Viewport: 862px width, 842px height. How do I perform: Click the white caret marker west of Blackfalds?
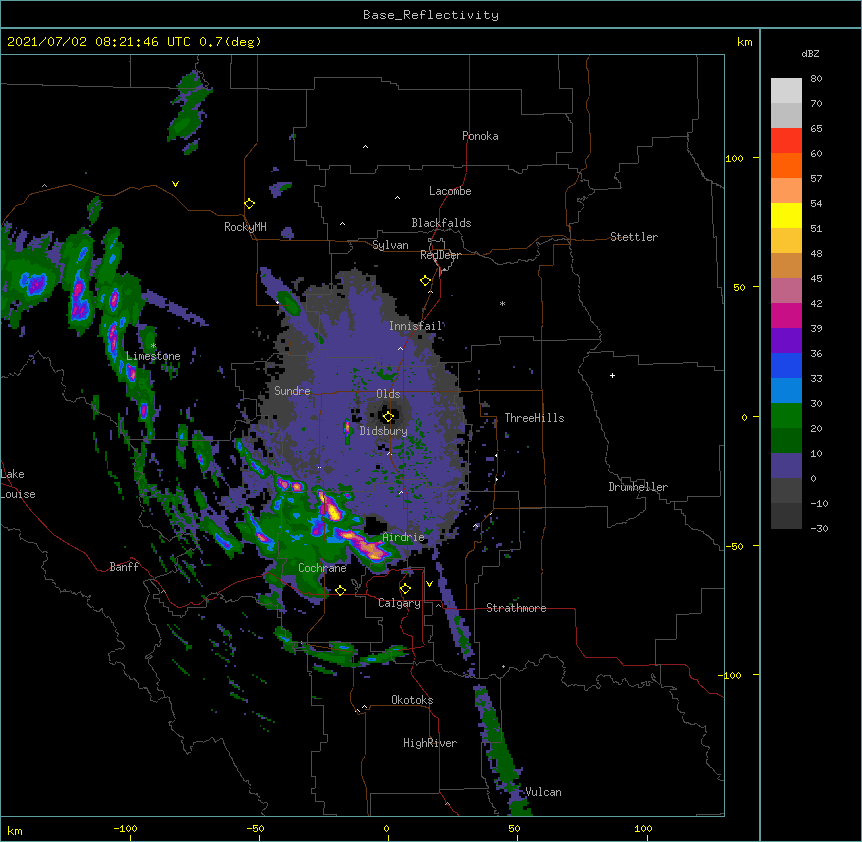(342, 224)
